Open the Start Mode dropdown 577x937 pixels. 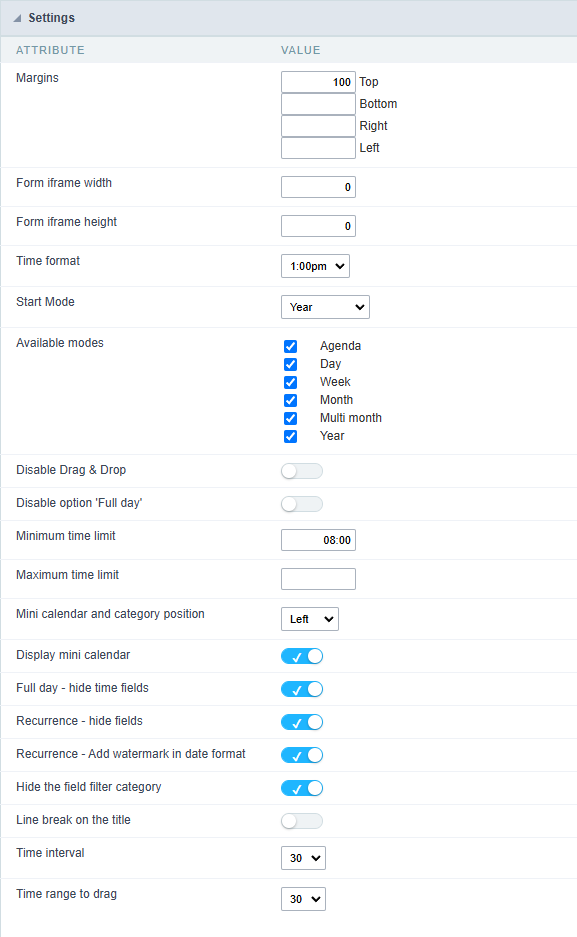325,306
